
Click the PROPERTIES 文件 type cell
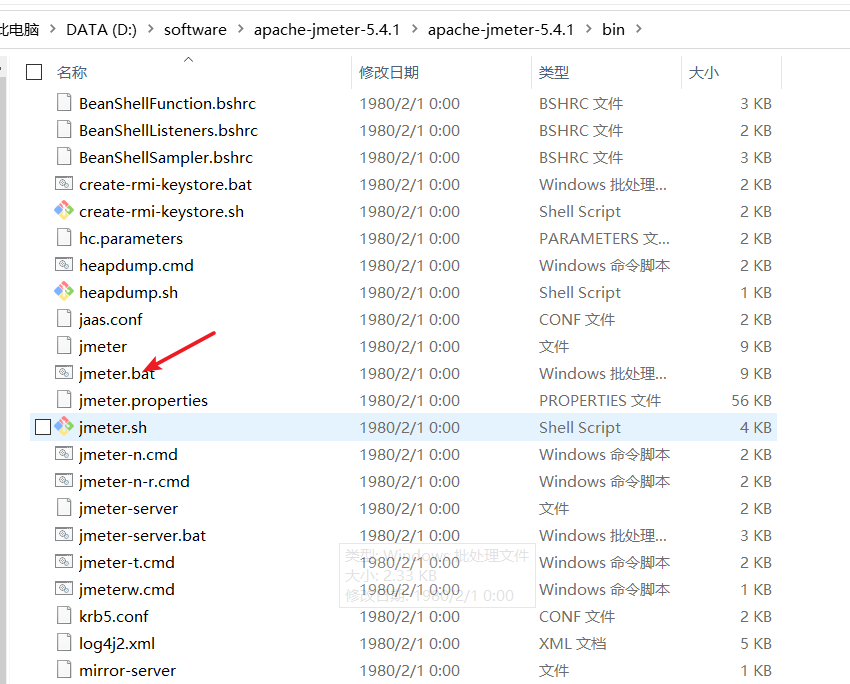[x=600, y=401]
